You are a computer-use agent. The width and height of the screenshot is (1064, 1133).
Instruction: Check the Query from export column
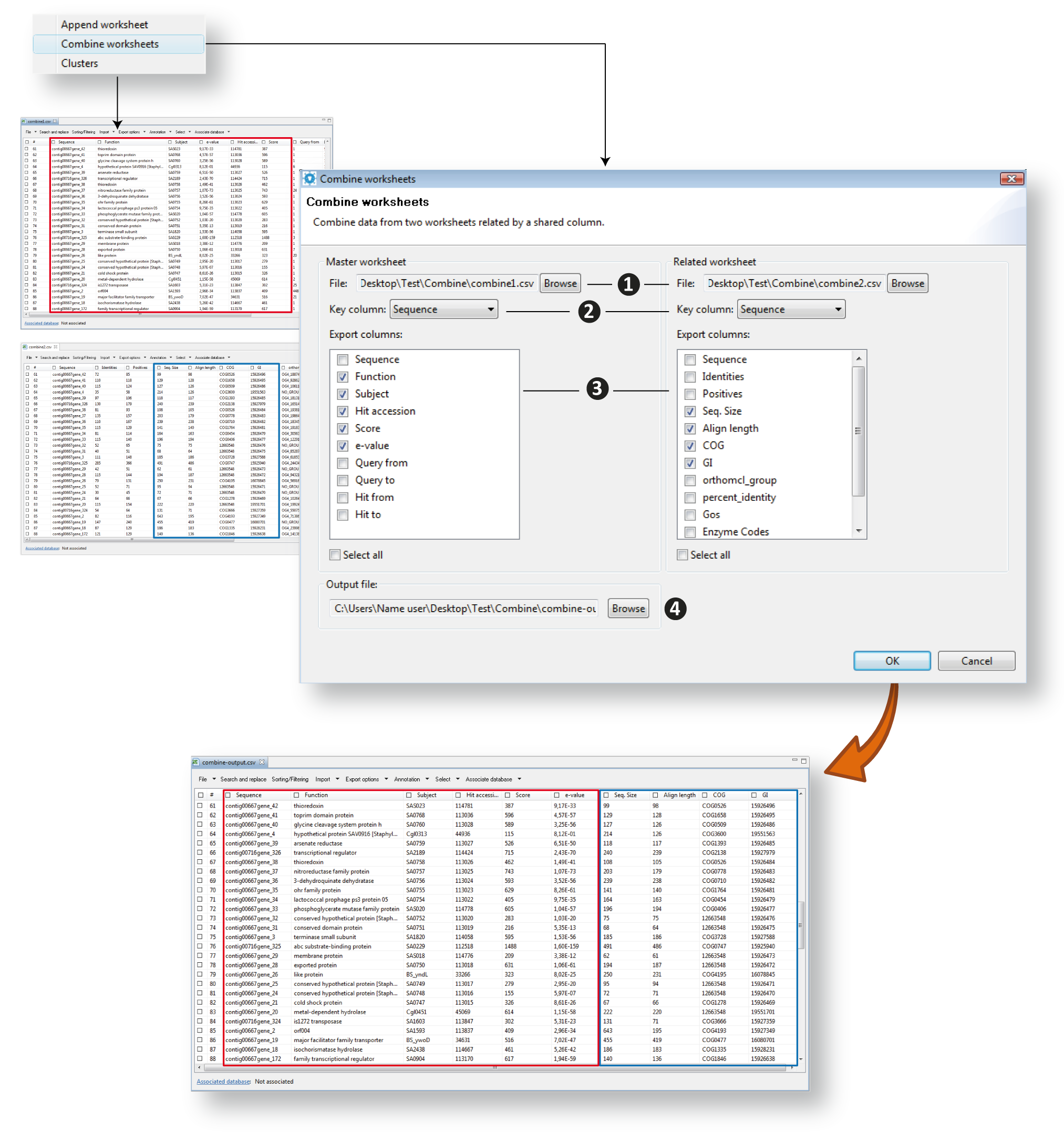[343, 463]
